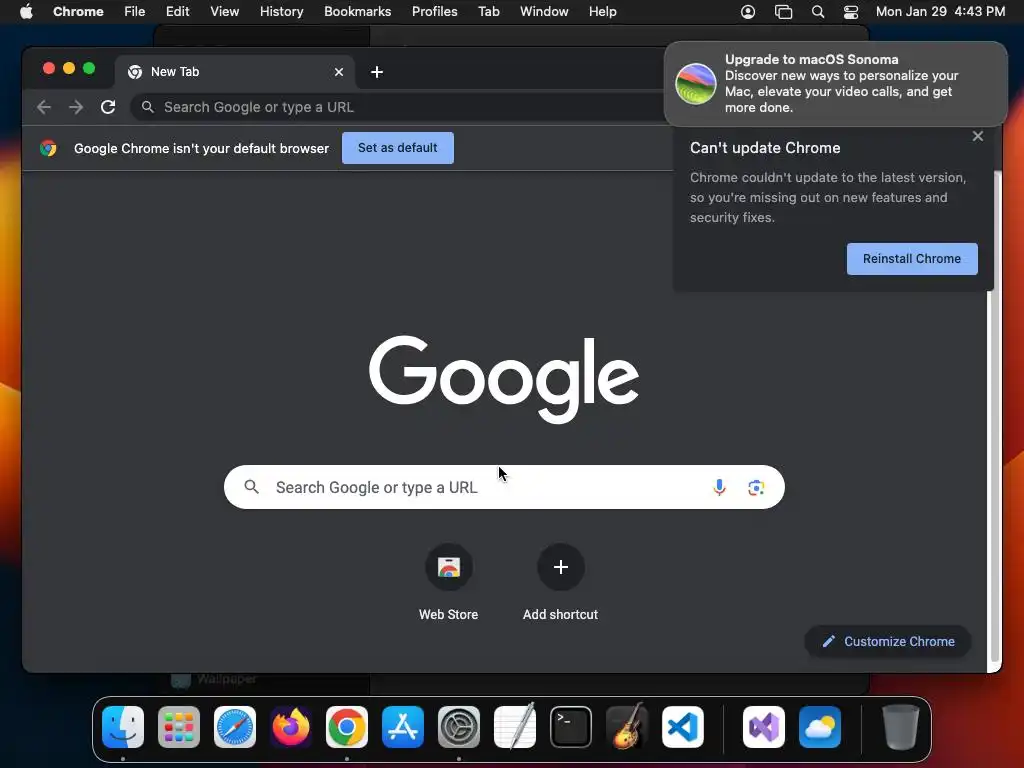1024x768 pixels.
Task: Open Visual Studio Code from the Dock
Action: (682, 727)
